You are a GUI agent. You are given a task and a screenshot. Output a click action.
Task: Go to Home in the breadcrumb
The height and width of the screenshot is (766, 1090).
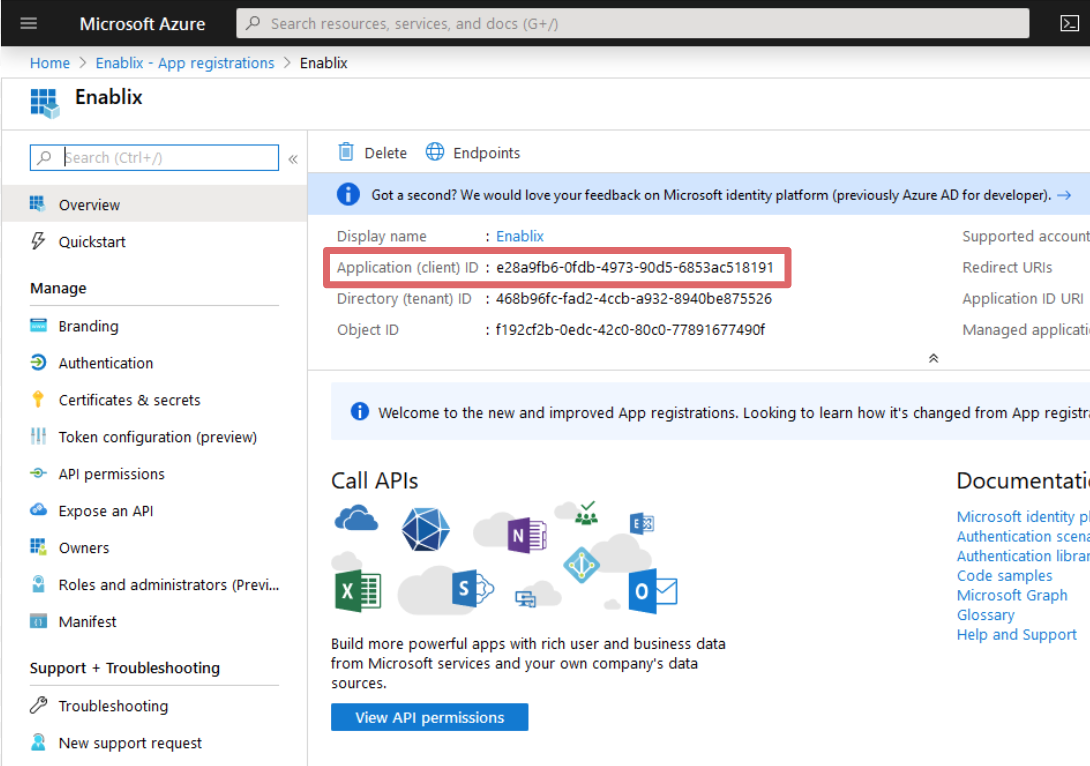pos(49,63)
